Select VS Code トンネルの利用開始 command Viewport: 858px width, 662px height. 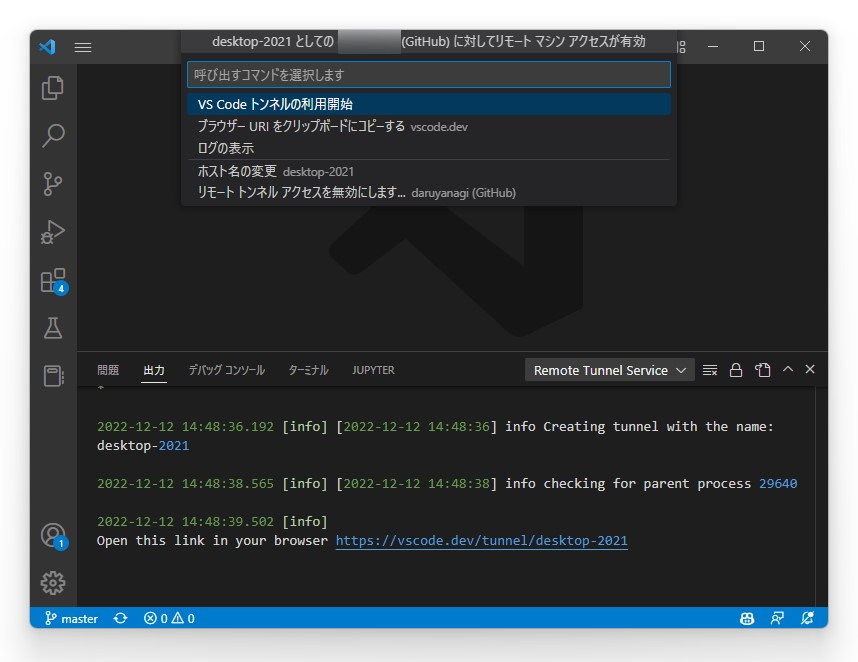pos(428,104)
